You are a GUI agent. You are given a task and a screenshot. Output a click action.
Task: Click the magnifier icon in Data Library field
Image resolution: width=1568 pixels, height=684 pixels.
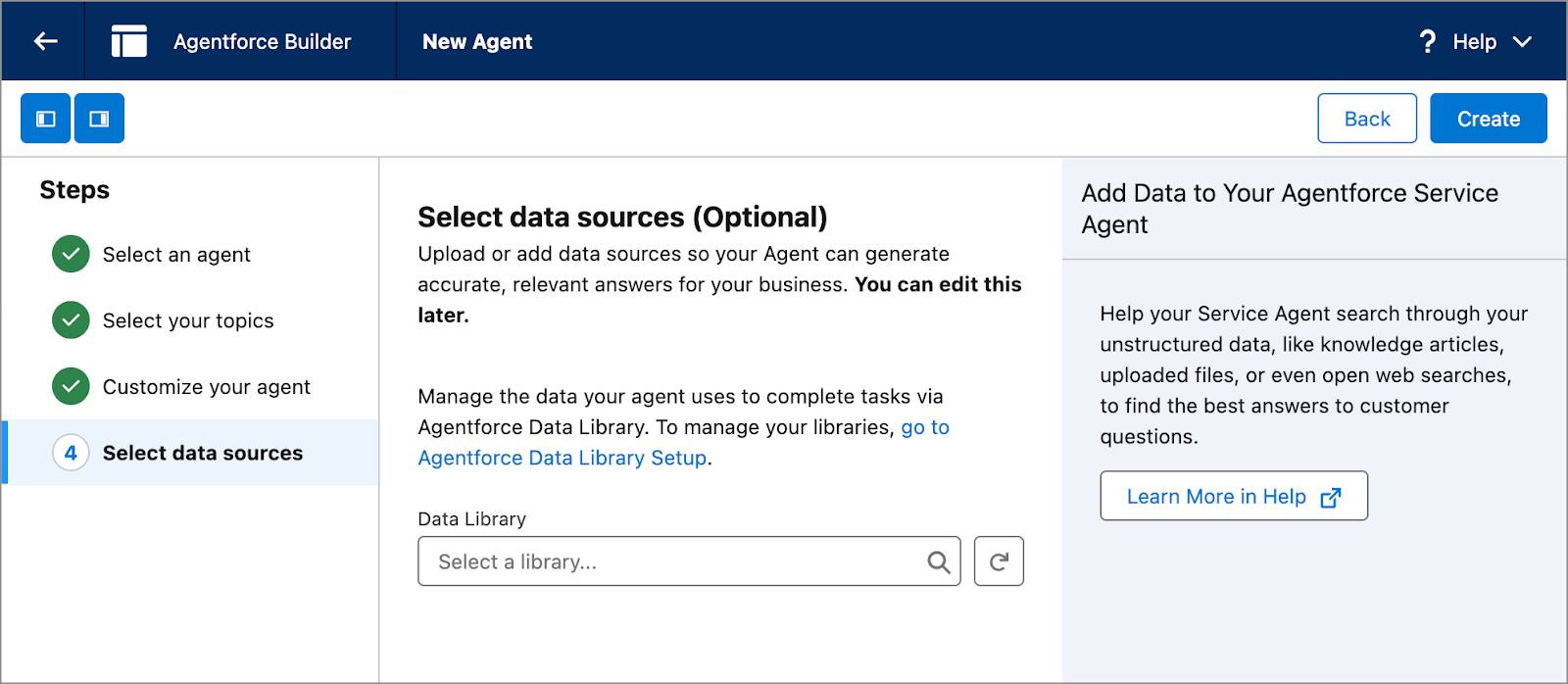point(939,562)
